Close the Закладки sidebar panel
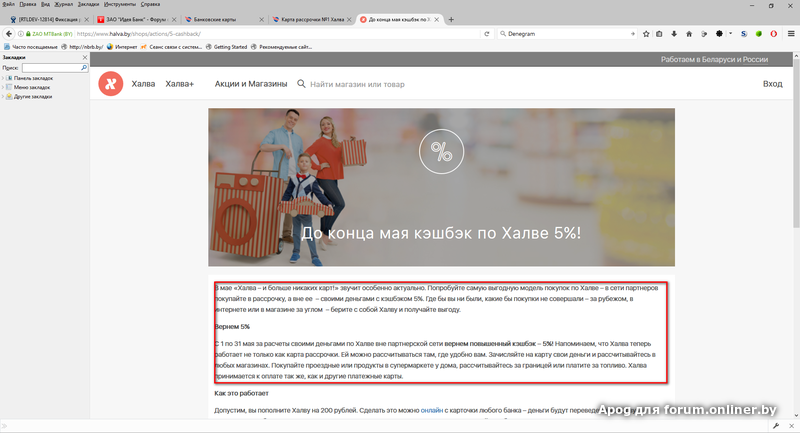This screenshot has width=800, height=433. [x=85, y=57]
